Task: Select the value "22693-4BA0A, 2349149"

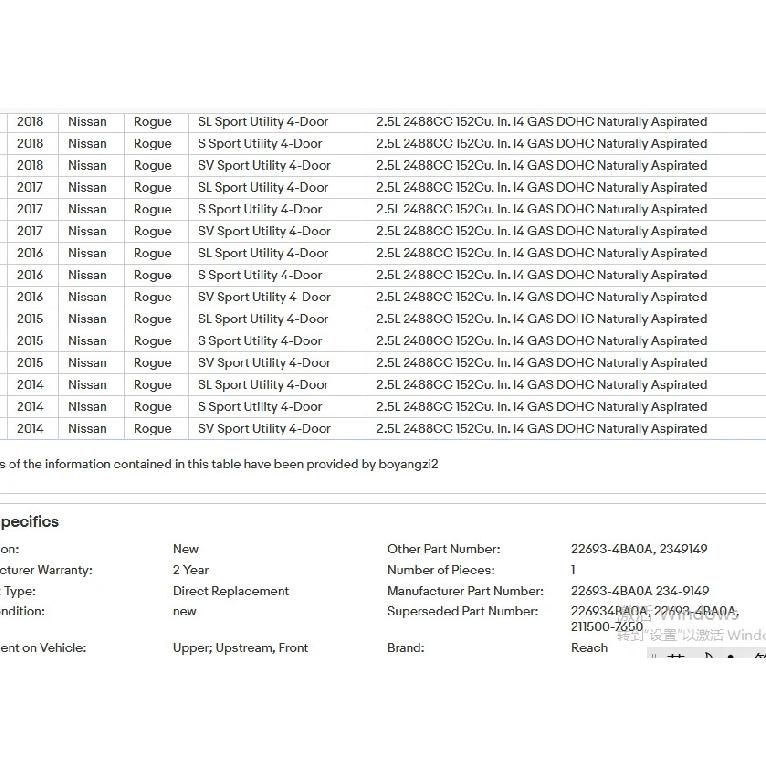Action: 639,549
